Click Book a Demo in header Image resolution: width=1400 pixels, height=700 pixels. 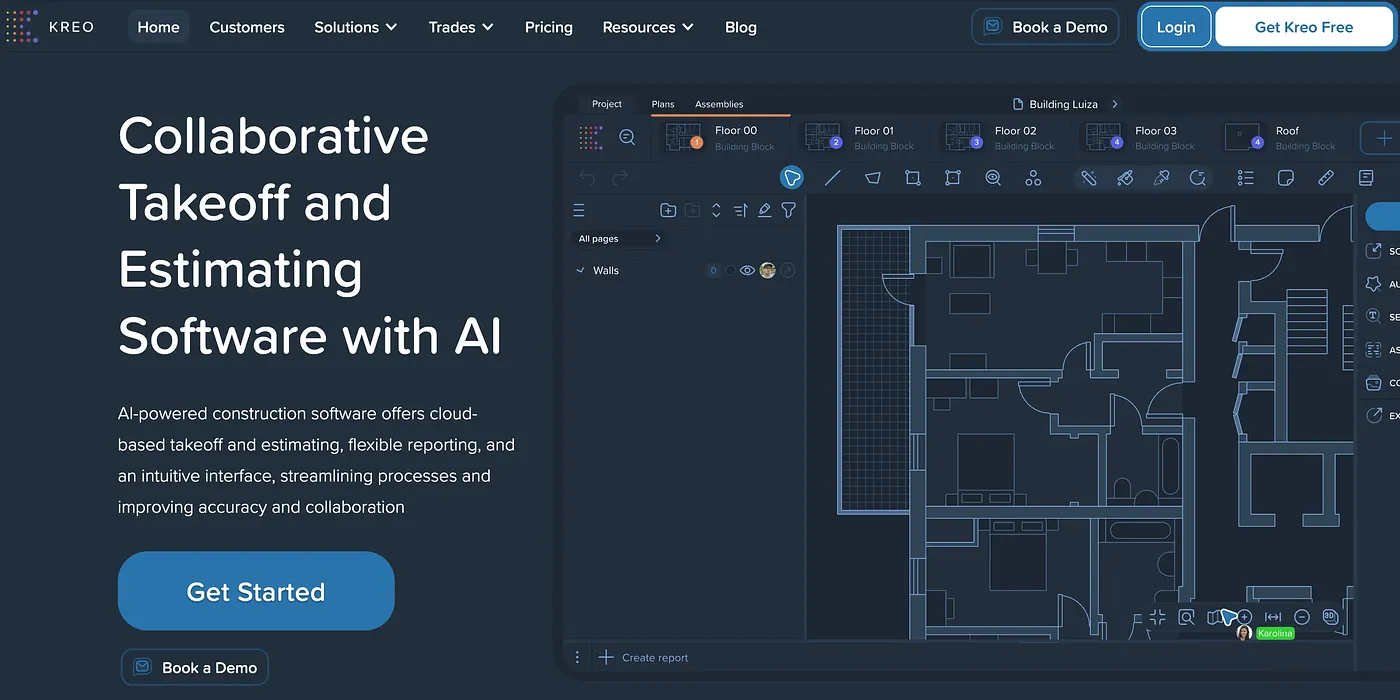click(x=1046, y=27)
